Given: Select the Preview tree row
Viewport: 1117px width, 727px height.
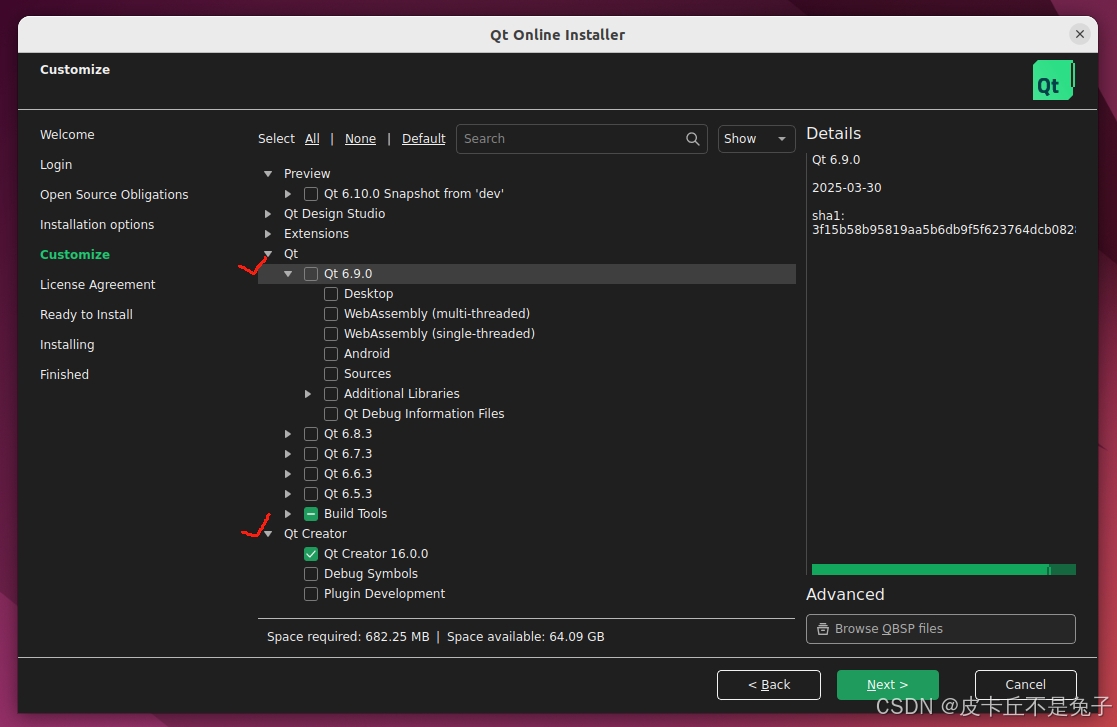Looking at the screenshot, I should coord(526,174).
